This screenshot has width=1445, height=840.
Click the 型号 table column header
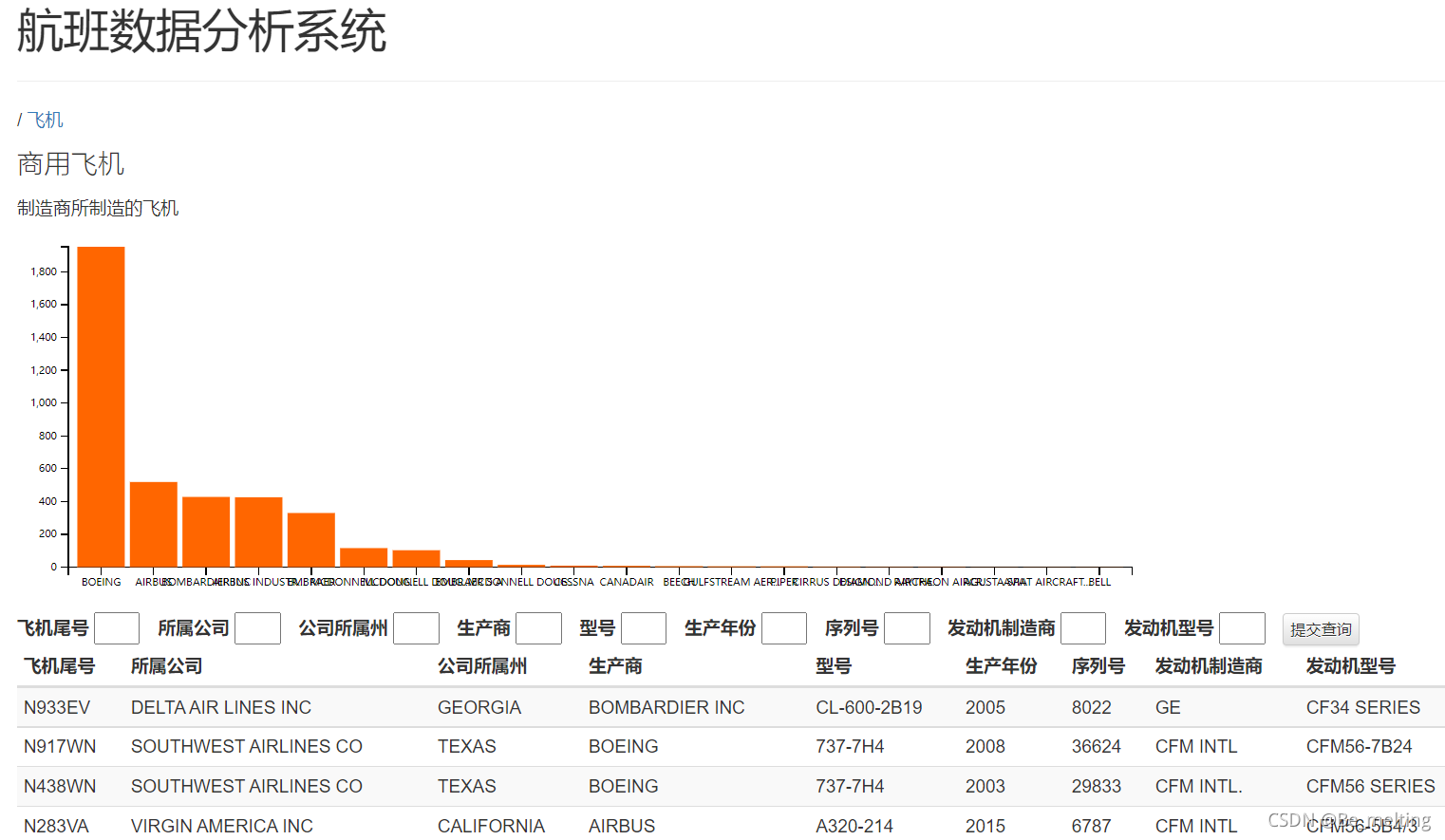click(x=834, y=666)
